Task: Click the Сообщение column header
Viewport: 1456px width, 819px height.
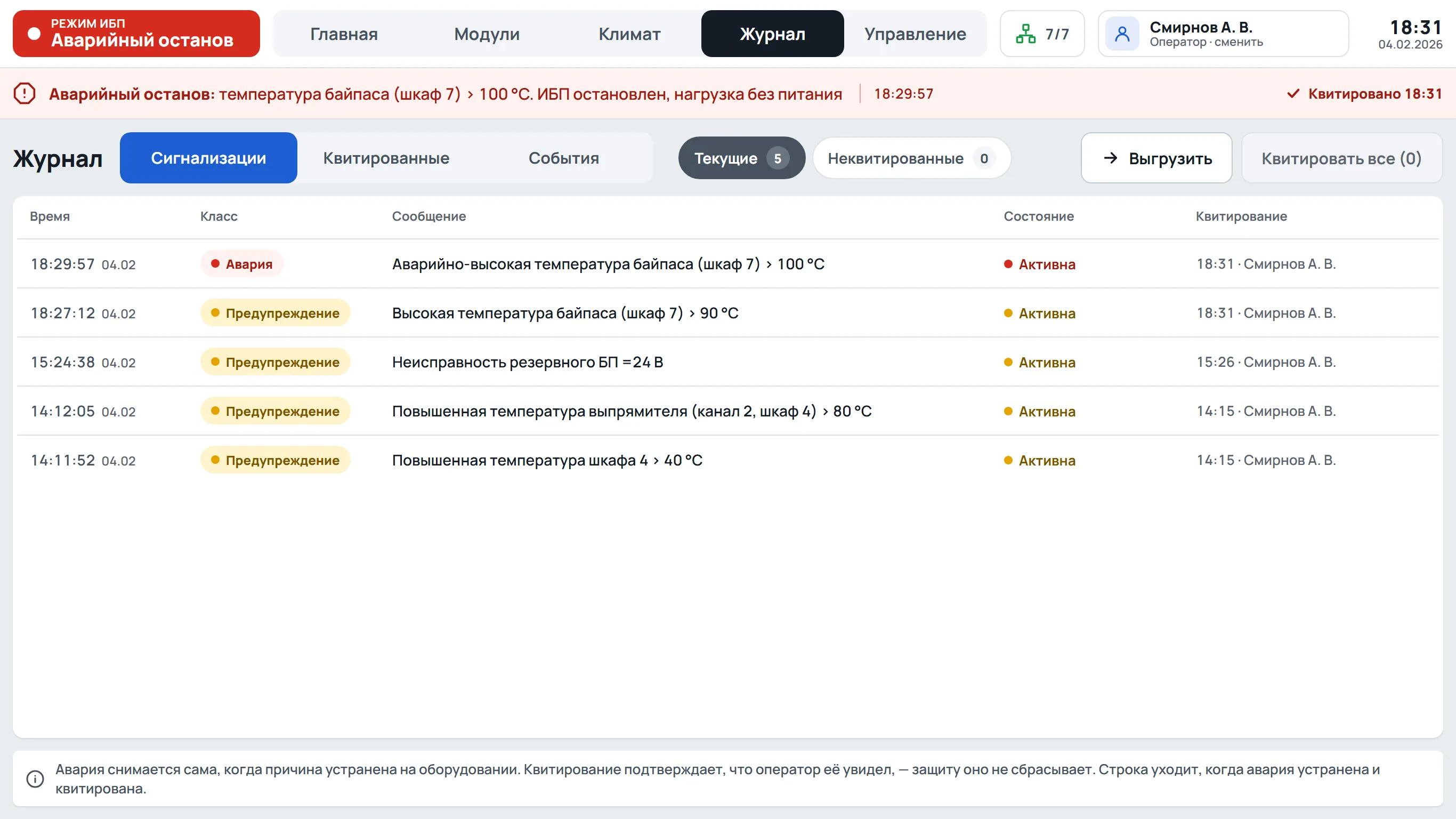Action: pos(429,216)
